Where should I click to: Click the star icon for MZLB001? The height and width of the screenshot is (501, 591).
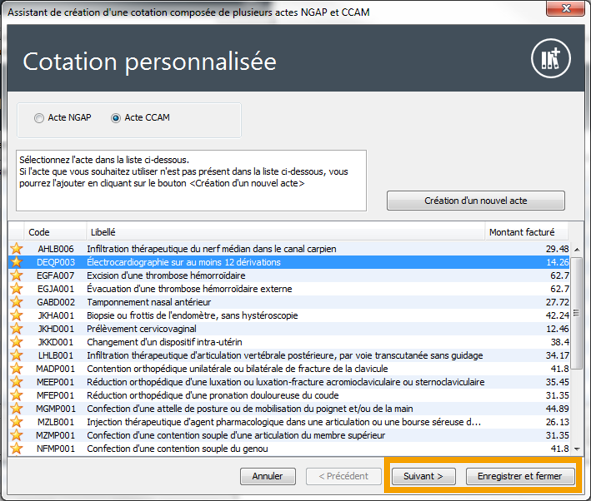(17, 422)
